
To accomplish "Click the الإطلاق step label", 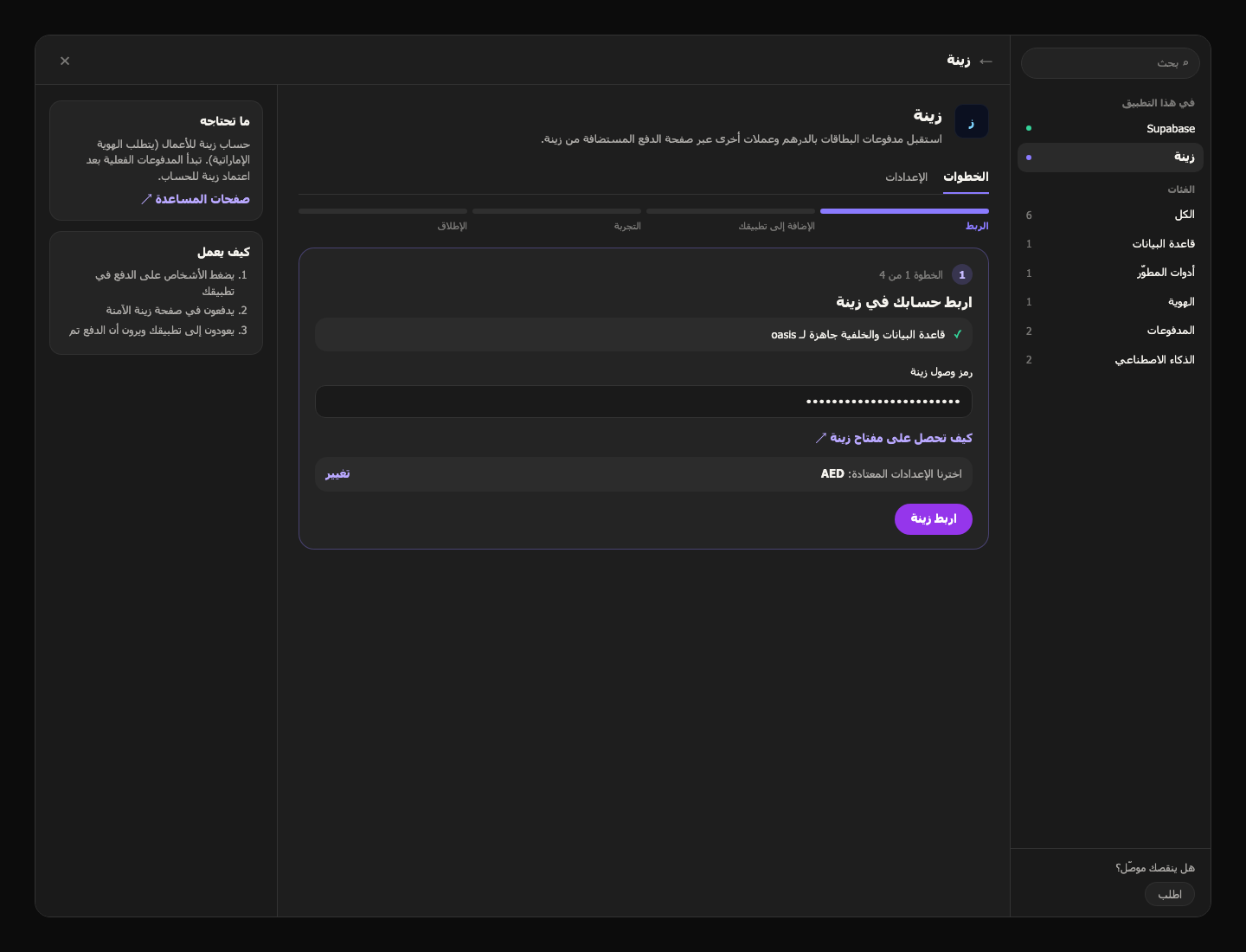I will tap(452, 226).
